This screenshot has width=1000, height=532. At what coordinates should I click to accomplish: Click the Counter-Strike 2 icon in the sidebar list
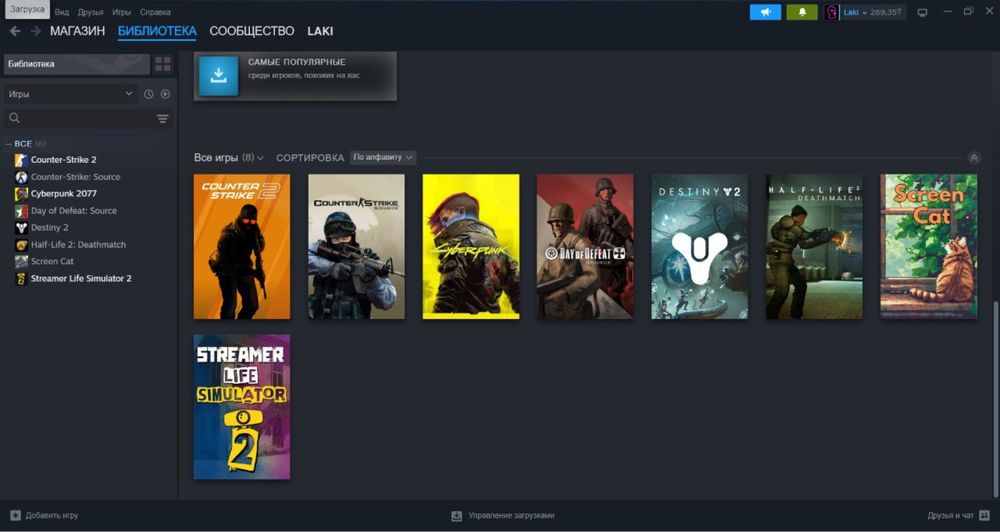click(x=22, y=160)
